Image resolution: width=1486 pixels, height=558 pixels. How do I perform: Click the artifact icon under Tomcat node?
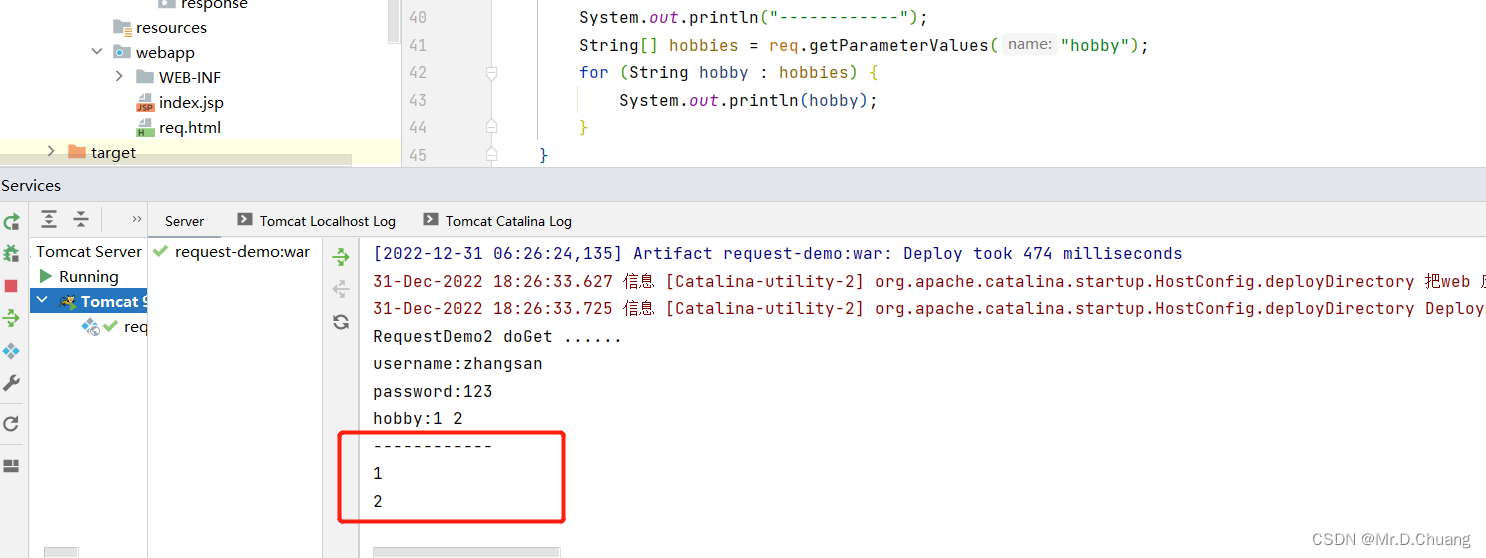click(91, 326)
